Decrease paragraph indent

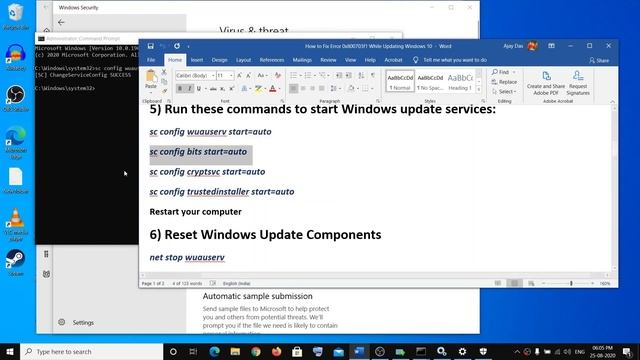[x=339, y=76]
